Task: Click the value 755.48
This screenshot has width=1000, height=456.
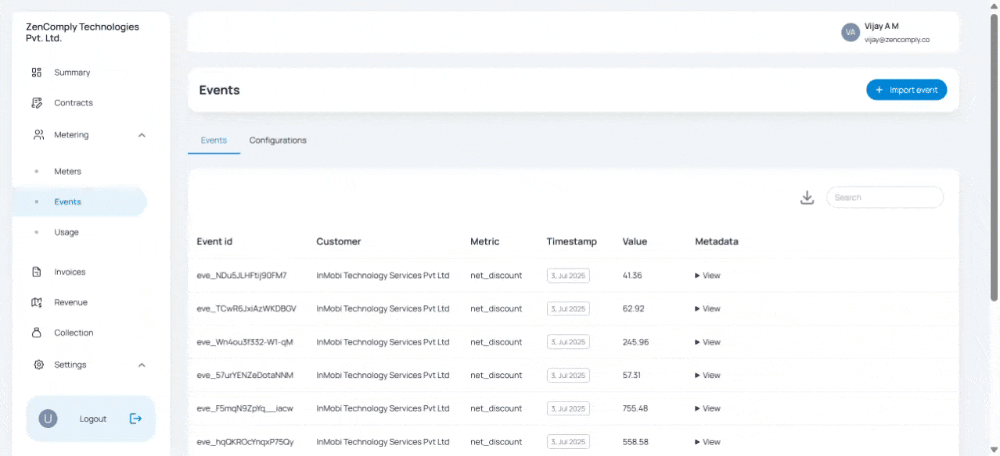Action: tap(635, 408)
